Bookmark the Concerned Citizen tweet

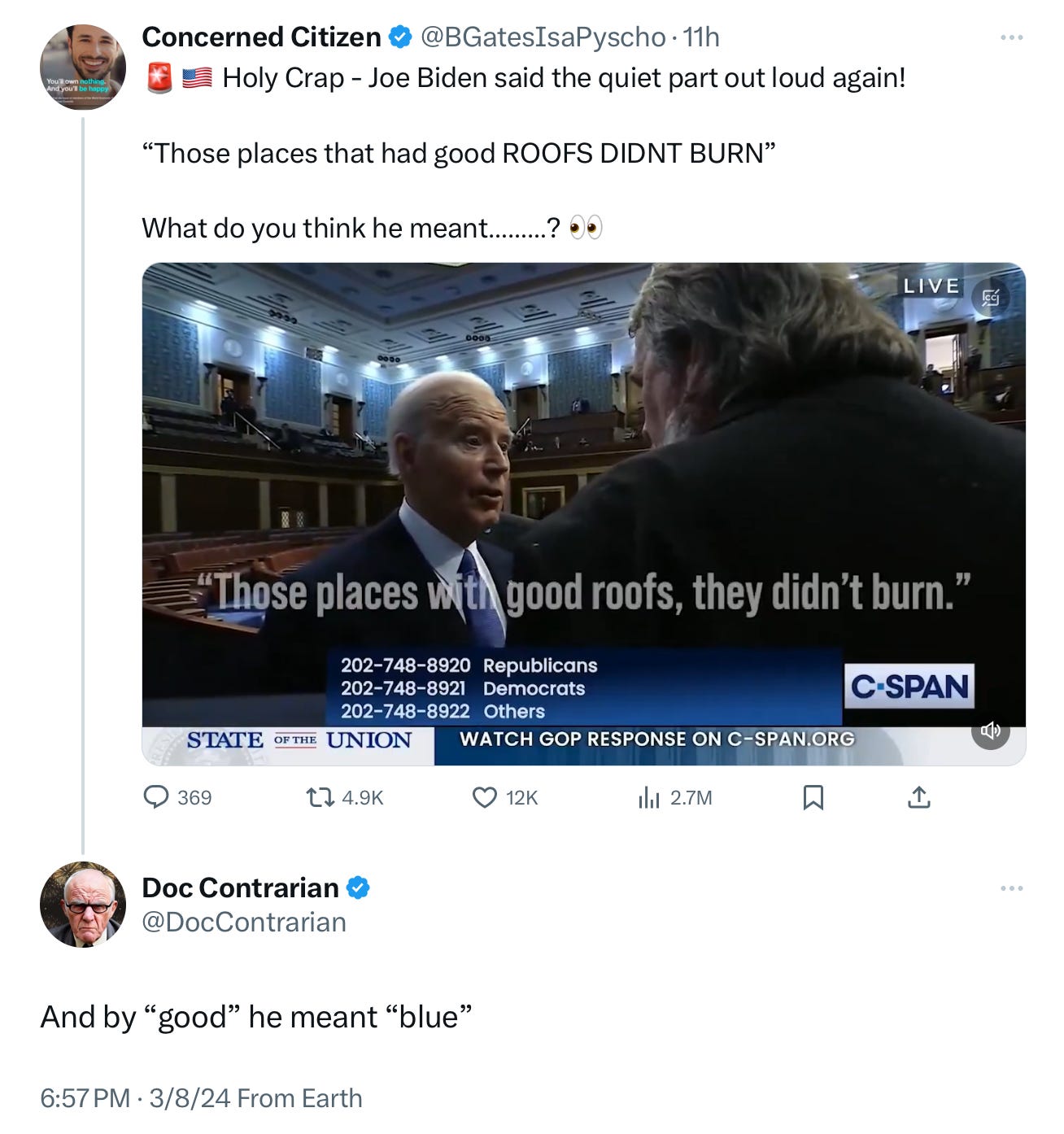(813, 797)
